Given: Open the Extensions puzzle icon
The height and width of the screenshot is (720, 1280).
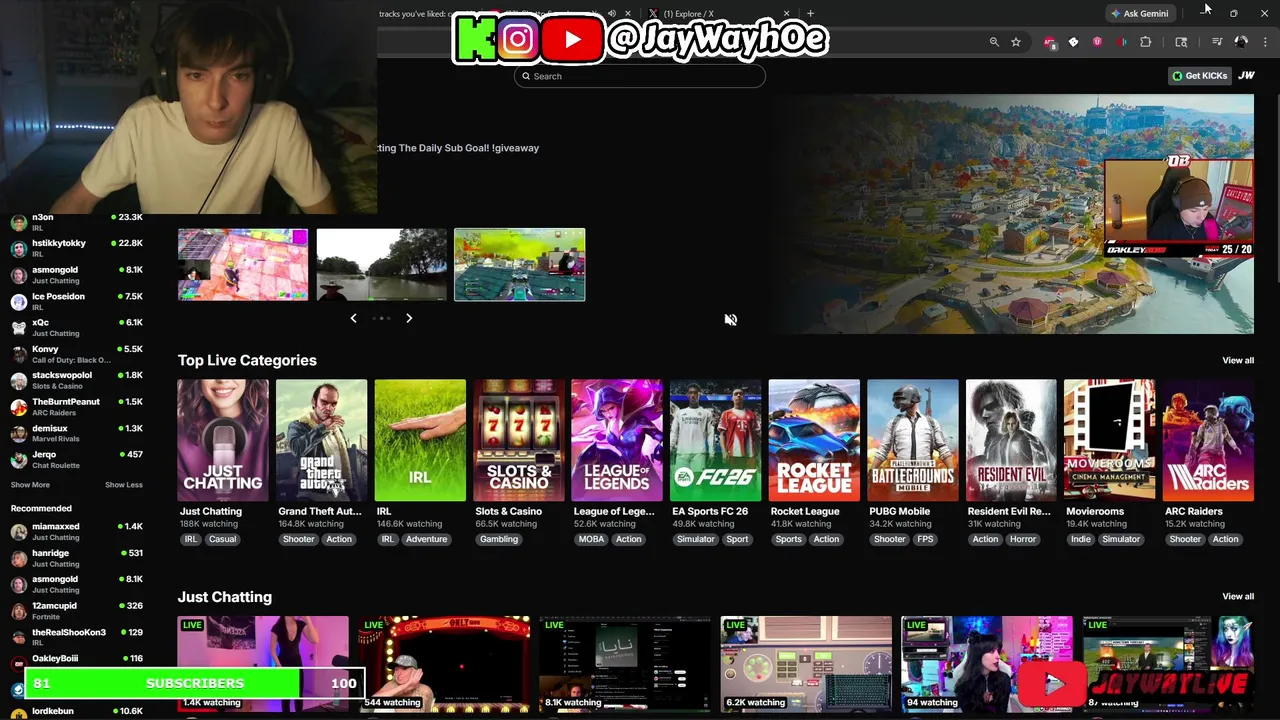Looking at the screenshot, I should click(x=1146, y=42).
